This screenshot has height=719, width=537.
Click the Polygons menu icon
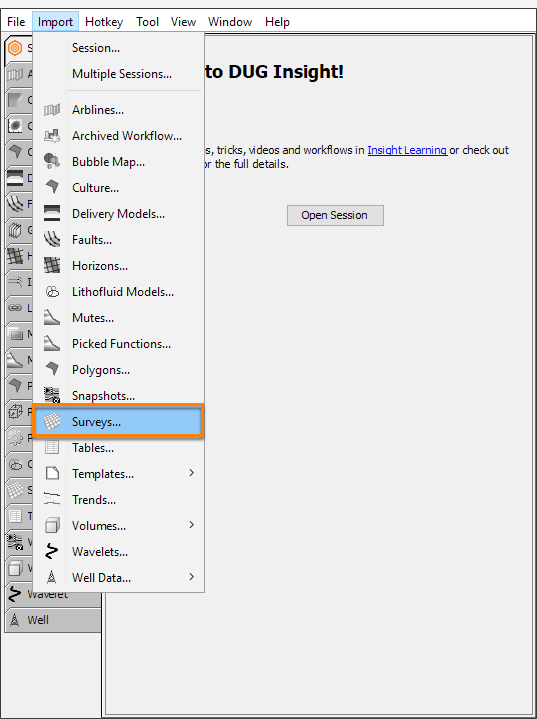pos(52,370)
